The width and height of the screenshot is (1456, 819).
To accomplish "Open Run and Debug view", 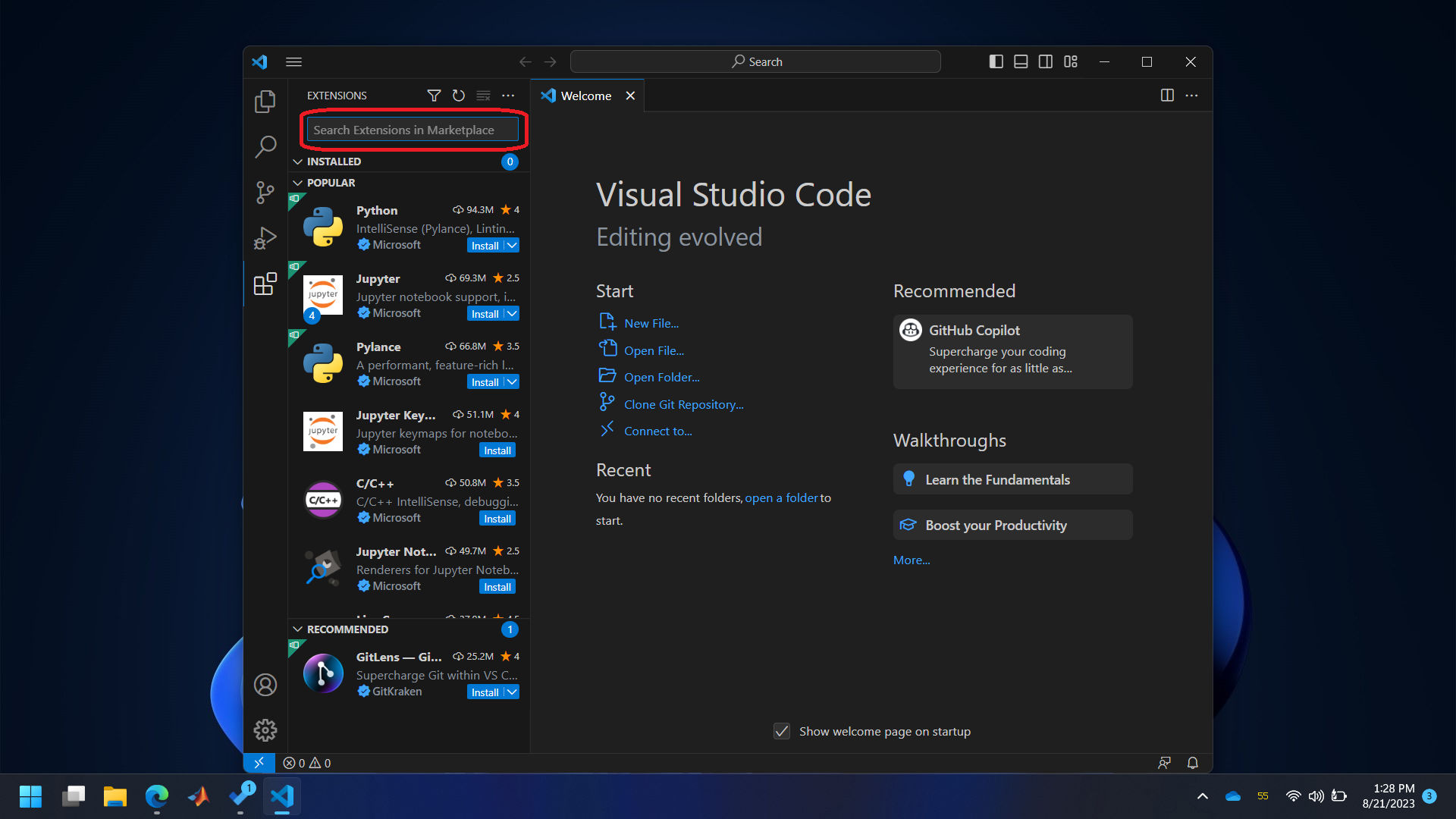I will (x=265, y=238).
